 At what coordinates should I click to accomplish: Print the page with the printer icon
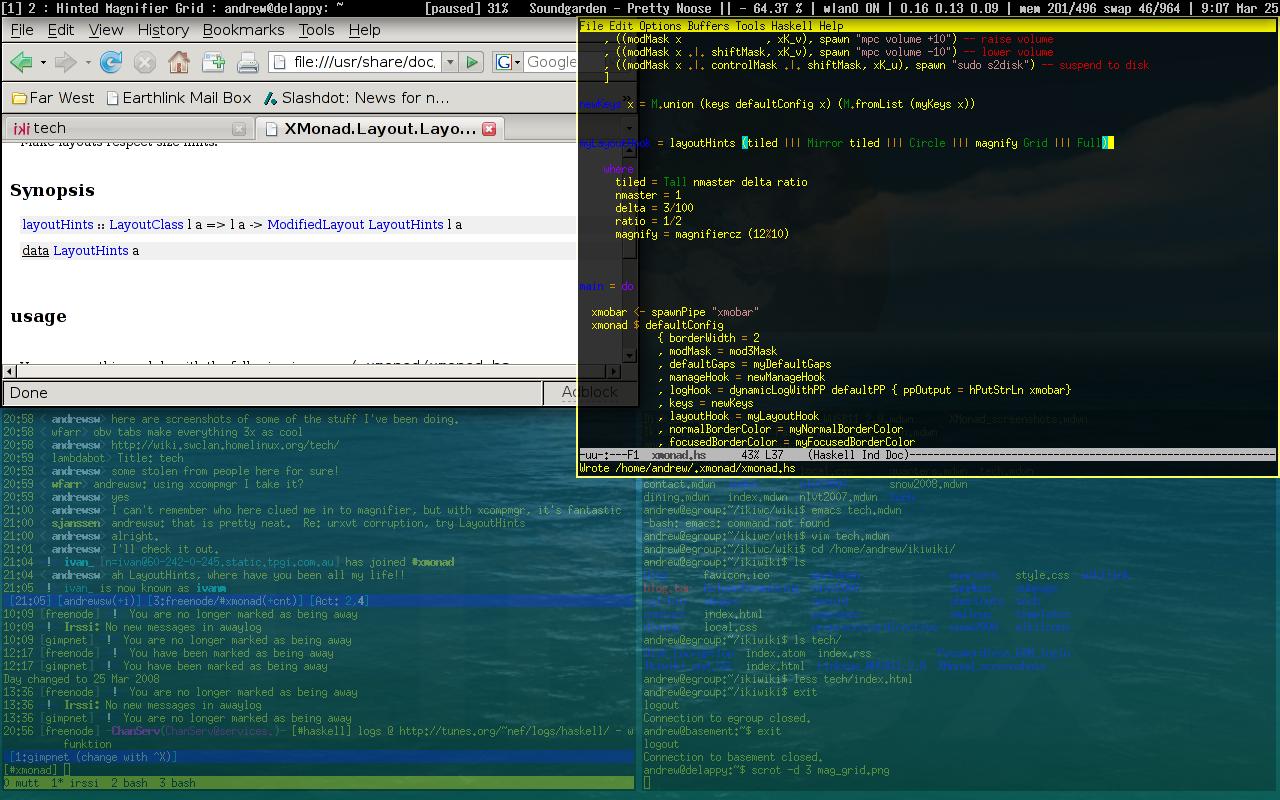pos(248,62)
